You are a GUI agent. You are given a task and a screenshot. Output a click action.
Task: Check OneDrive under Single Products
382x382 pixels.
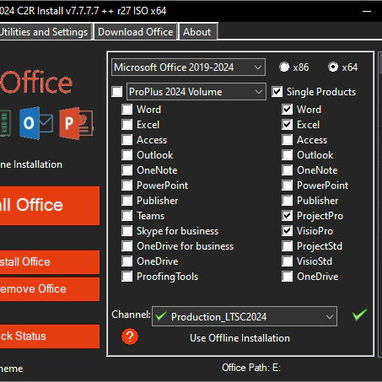tap(287, 276)
